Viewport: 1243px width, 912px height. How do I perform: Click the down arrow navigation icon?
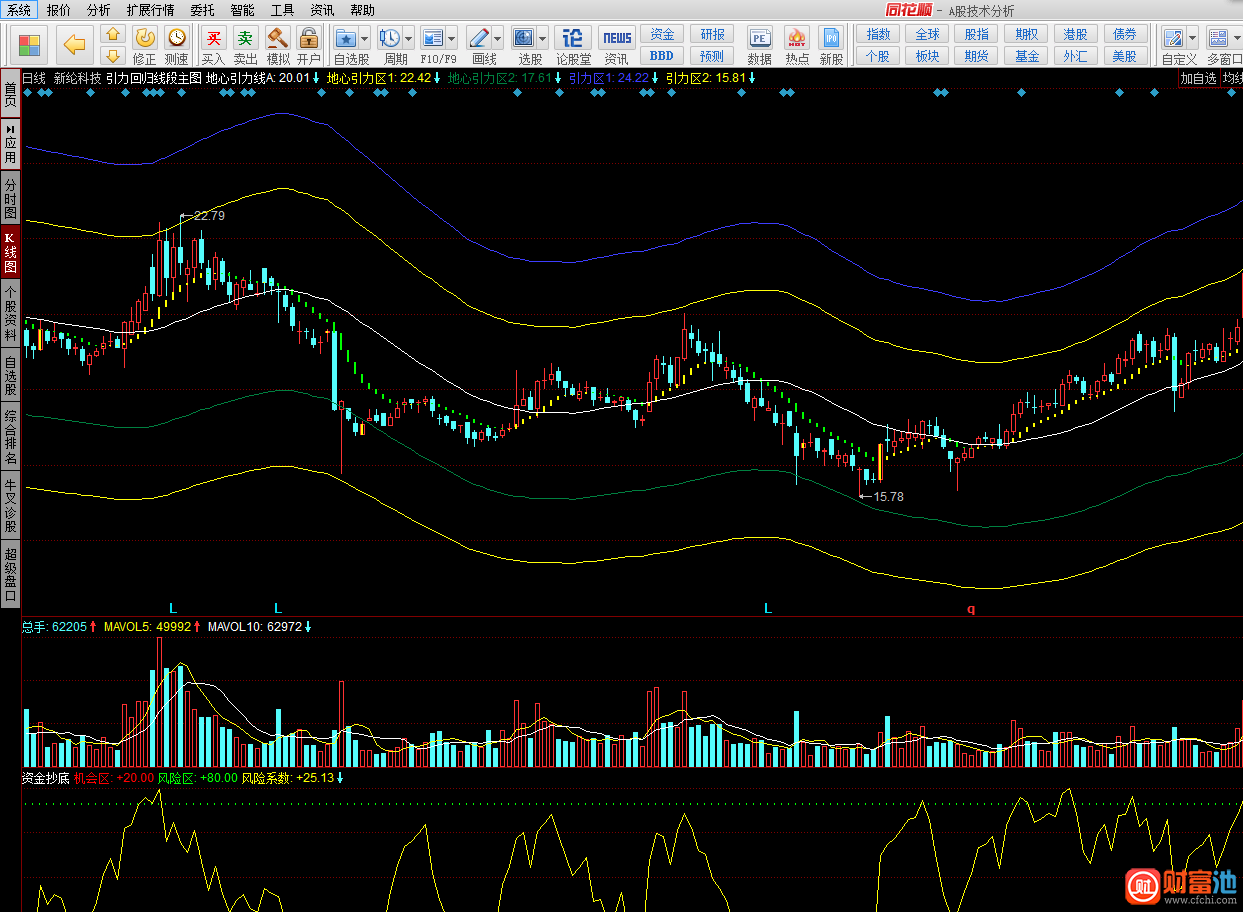tap(113, 55)
